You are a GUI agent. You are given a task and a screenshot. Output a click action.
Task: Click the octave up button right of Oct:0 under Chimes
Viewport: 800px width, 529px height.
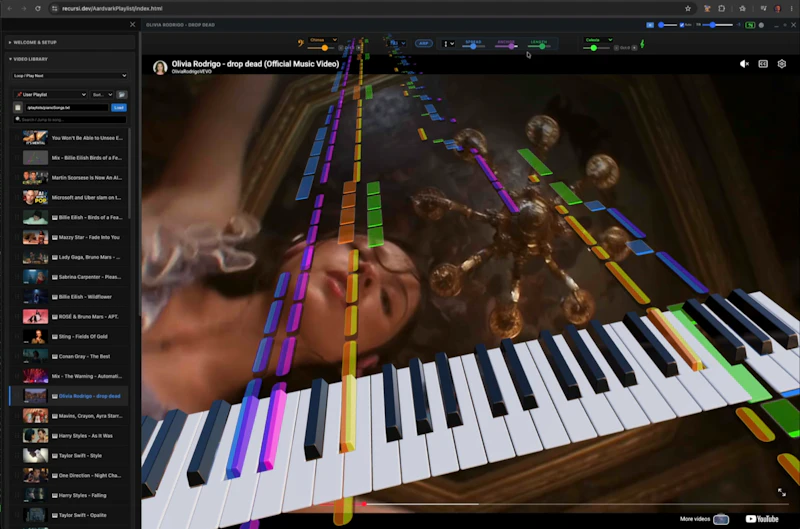(x=359, y=48)
